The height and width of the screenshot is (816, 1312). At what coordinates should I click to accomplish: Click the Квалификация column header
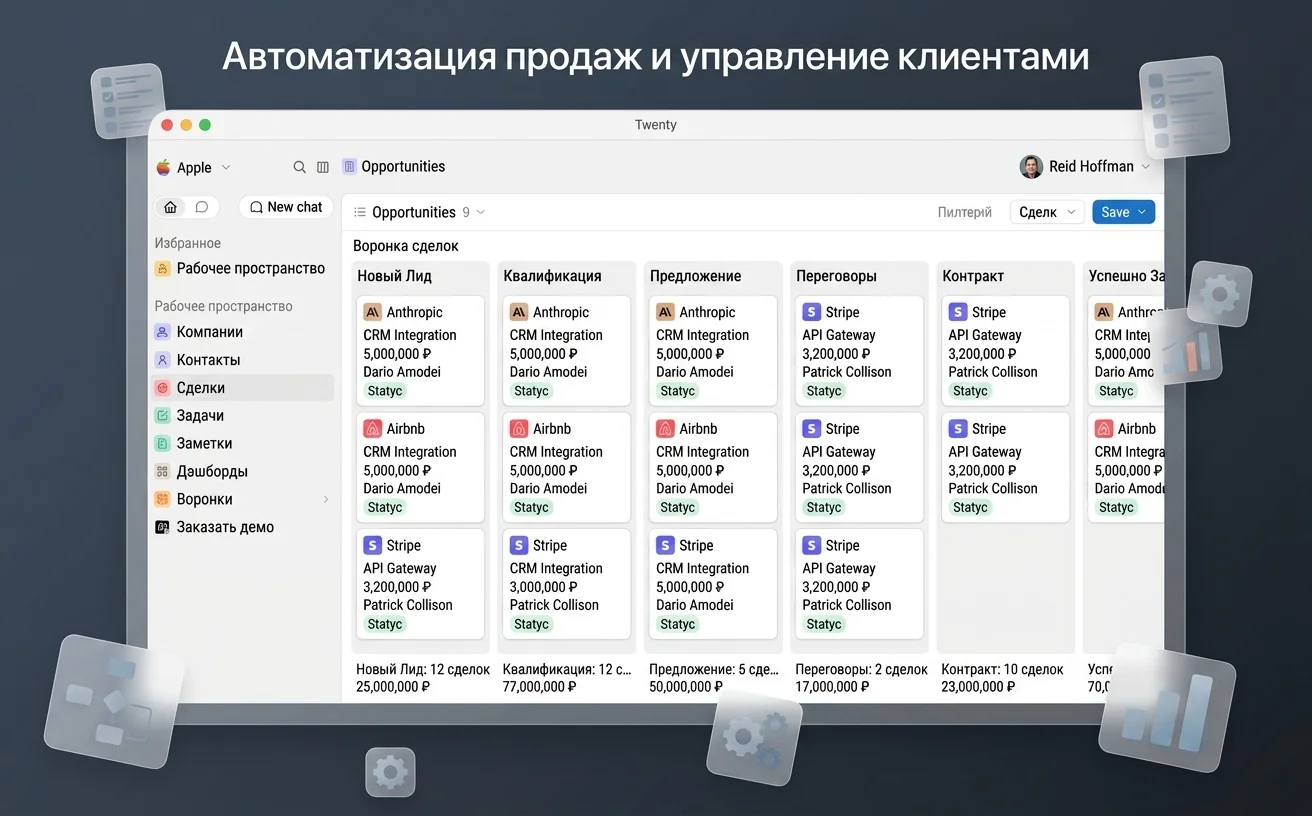coord(553,276)
